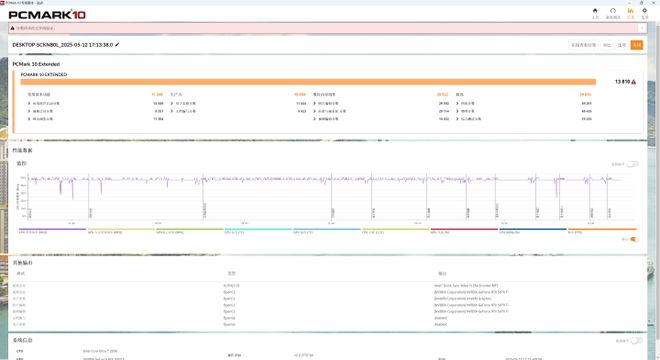This screenshot has width=660, height=360.
Task: Expand the sub-score row showing 11 844
Action: (238, 103)
